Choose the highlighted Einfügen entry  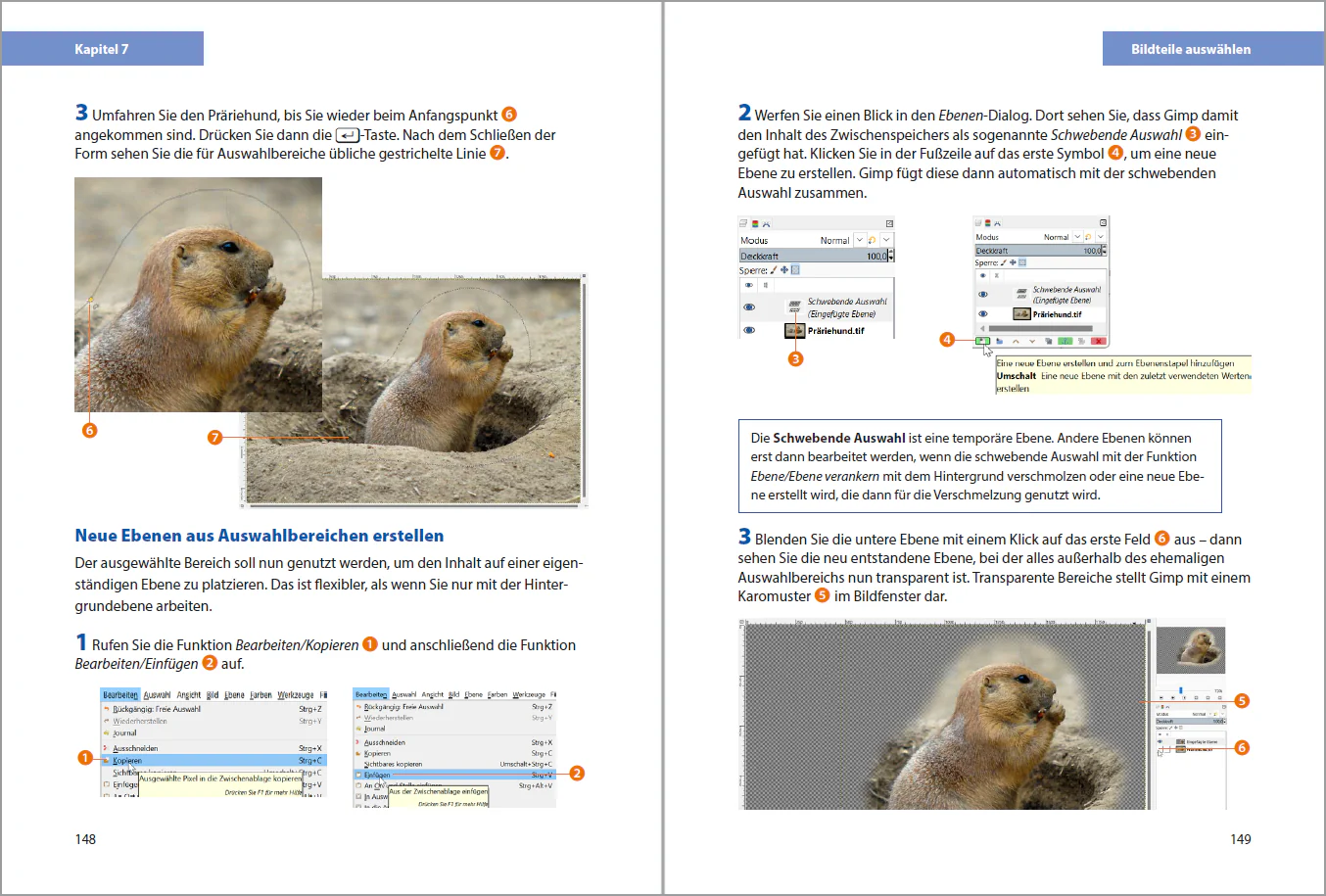pos(454,775)
